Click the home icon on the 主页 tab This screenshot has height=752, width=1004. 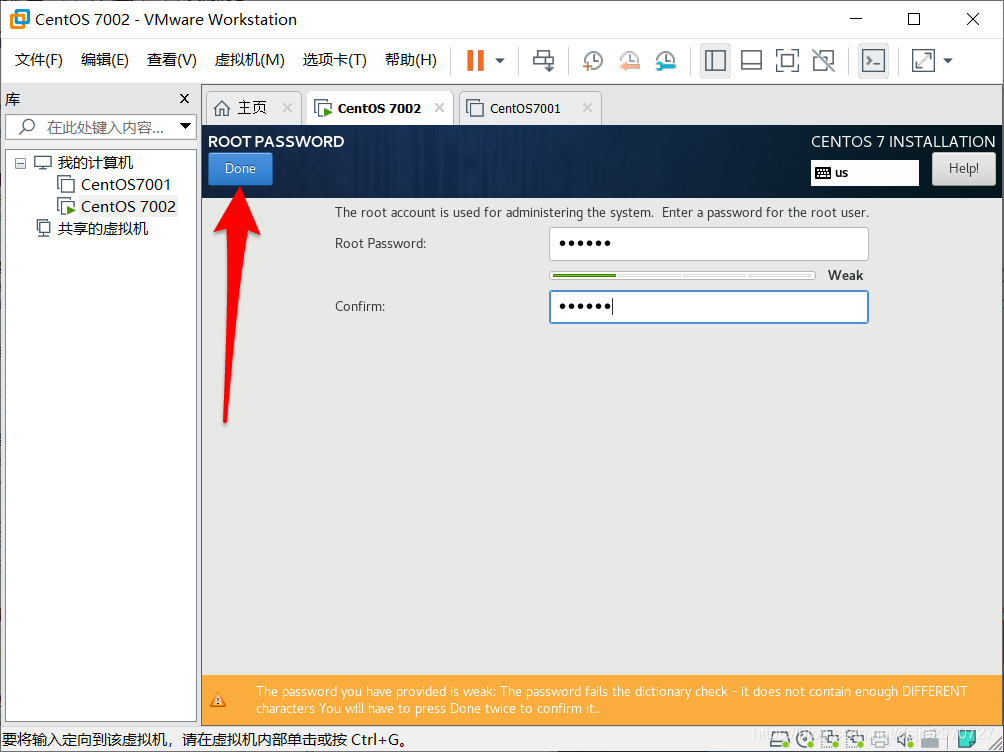[222, 108]
